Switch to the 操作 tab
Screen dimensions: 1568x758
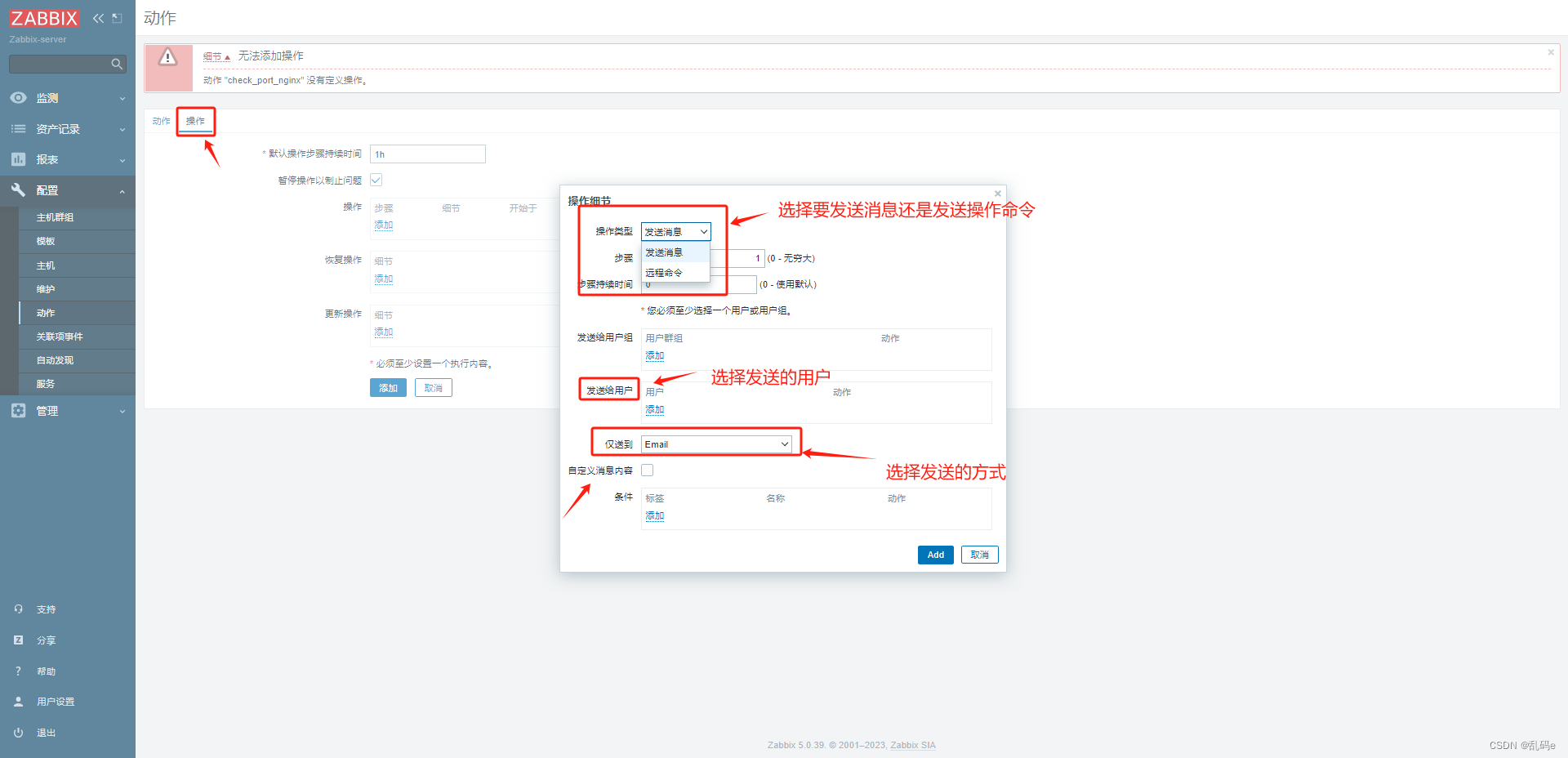(195, 121)
